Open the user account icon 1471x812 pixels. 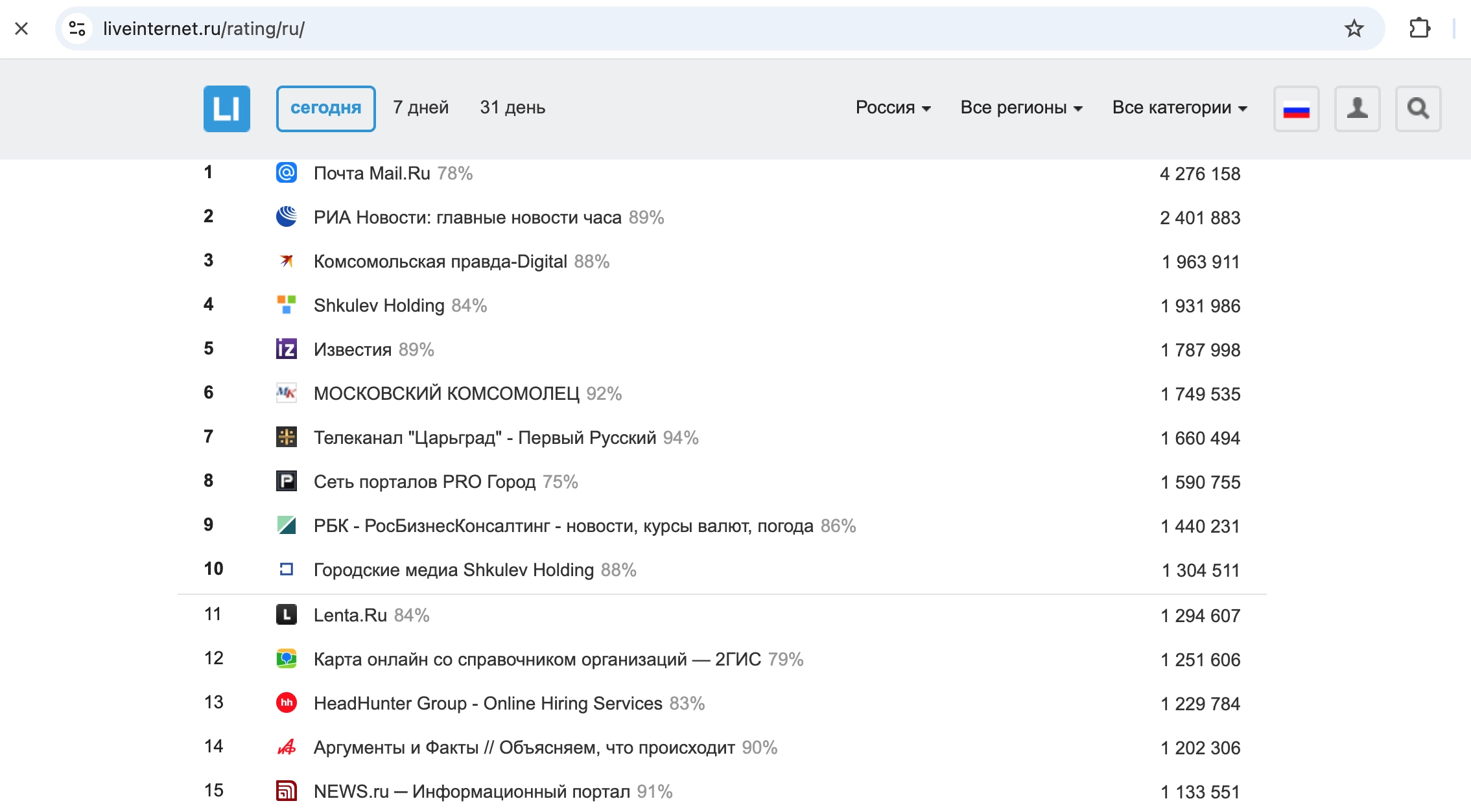(1357, 108)
